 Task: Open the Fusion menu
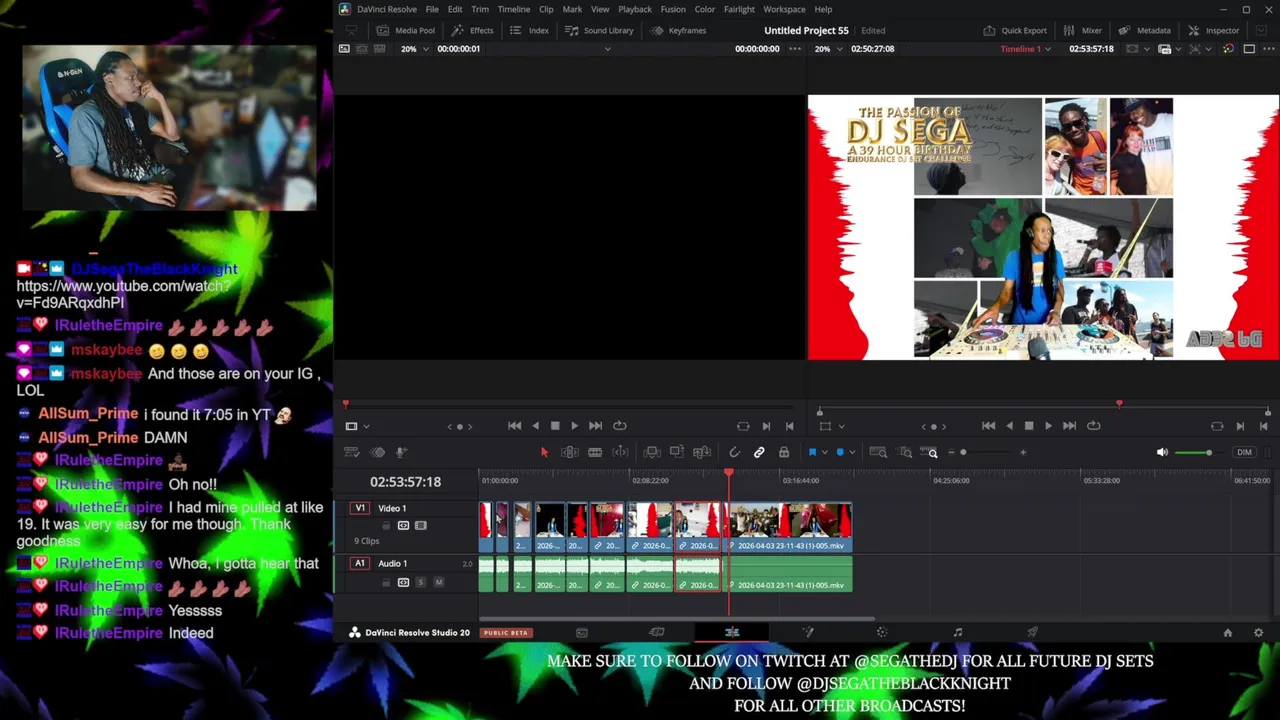pyautogui.click(x=673, y=9)
